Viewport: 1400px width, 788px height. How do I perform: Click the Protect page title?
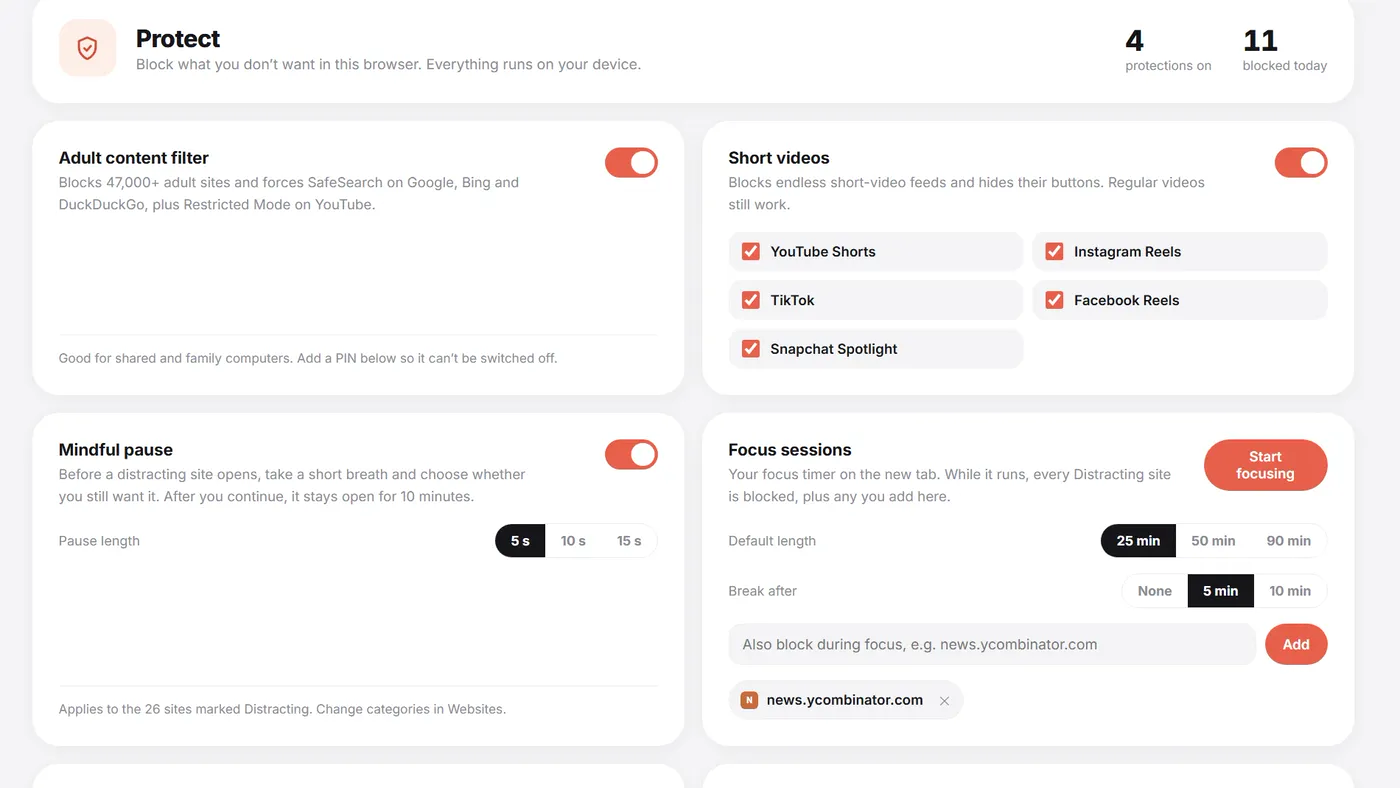tap(178, 39)
